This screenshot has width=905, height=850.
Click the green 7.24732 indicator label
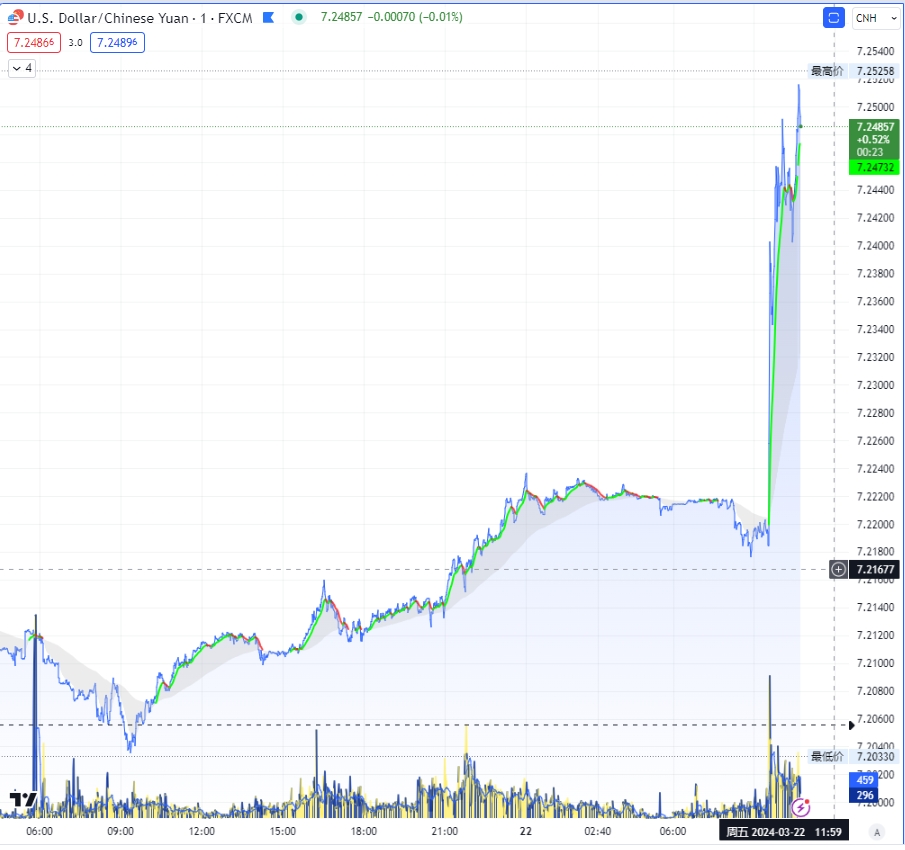874,167
